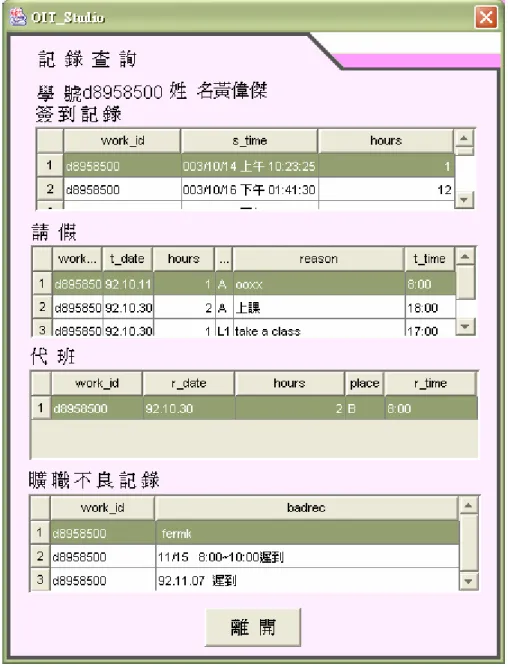Select row 2 header in 簽到記錄 table
Viewport: 508px width, 667px height.
point(50,189)
